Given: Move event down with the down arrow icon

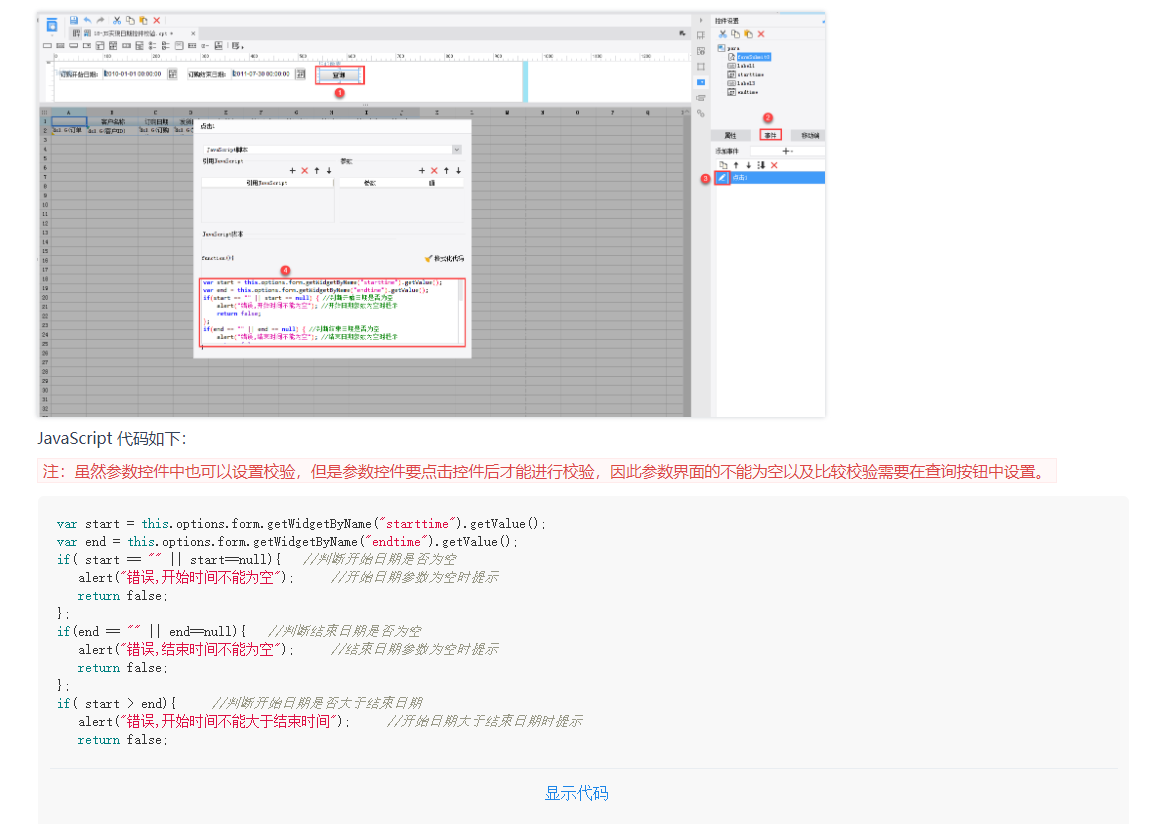Looking at the screenshot, I should pos(749,165).
